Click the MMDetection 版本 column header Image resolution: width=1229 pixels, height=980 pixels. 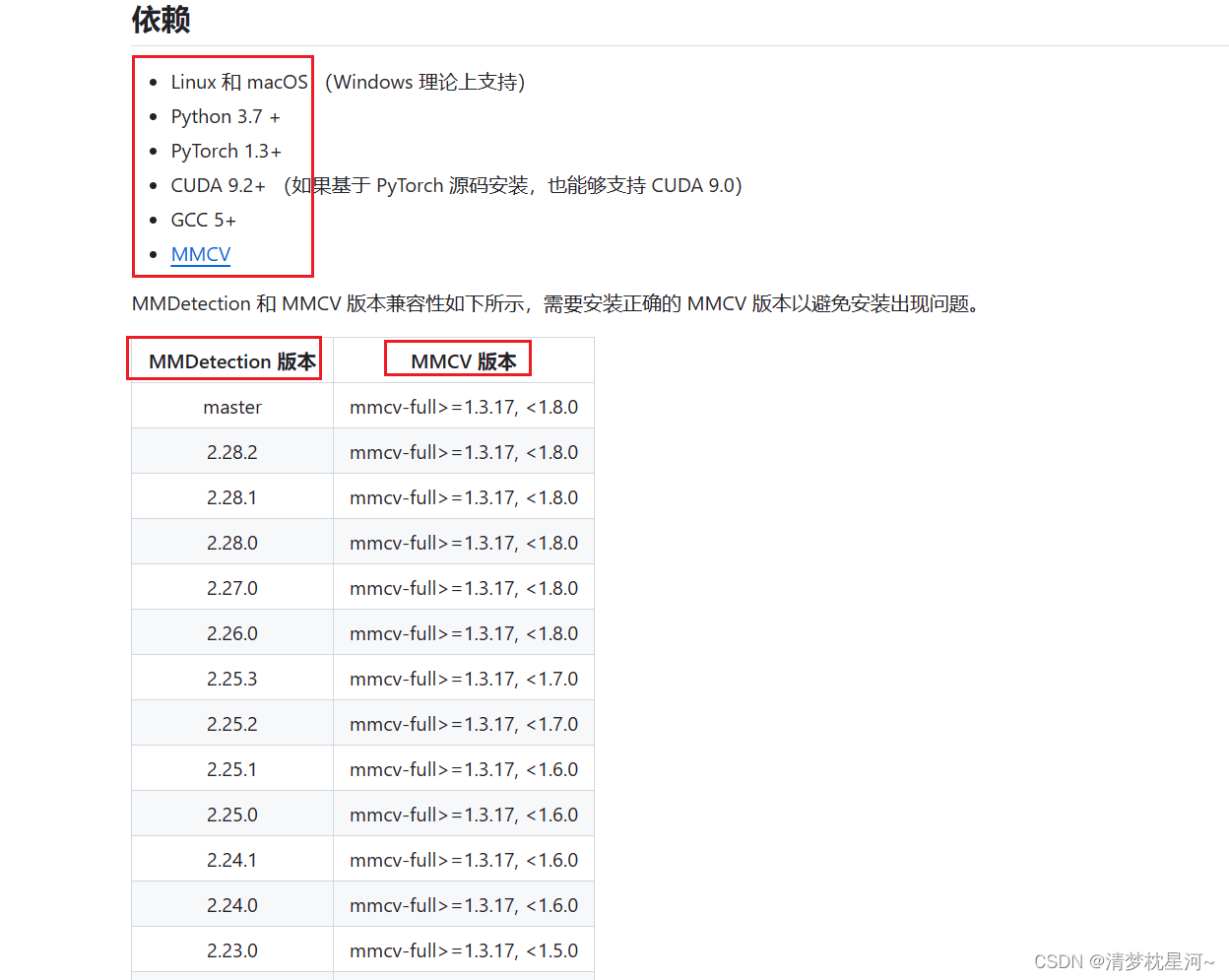click(x=232, y=361)
